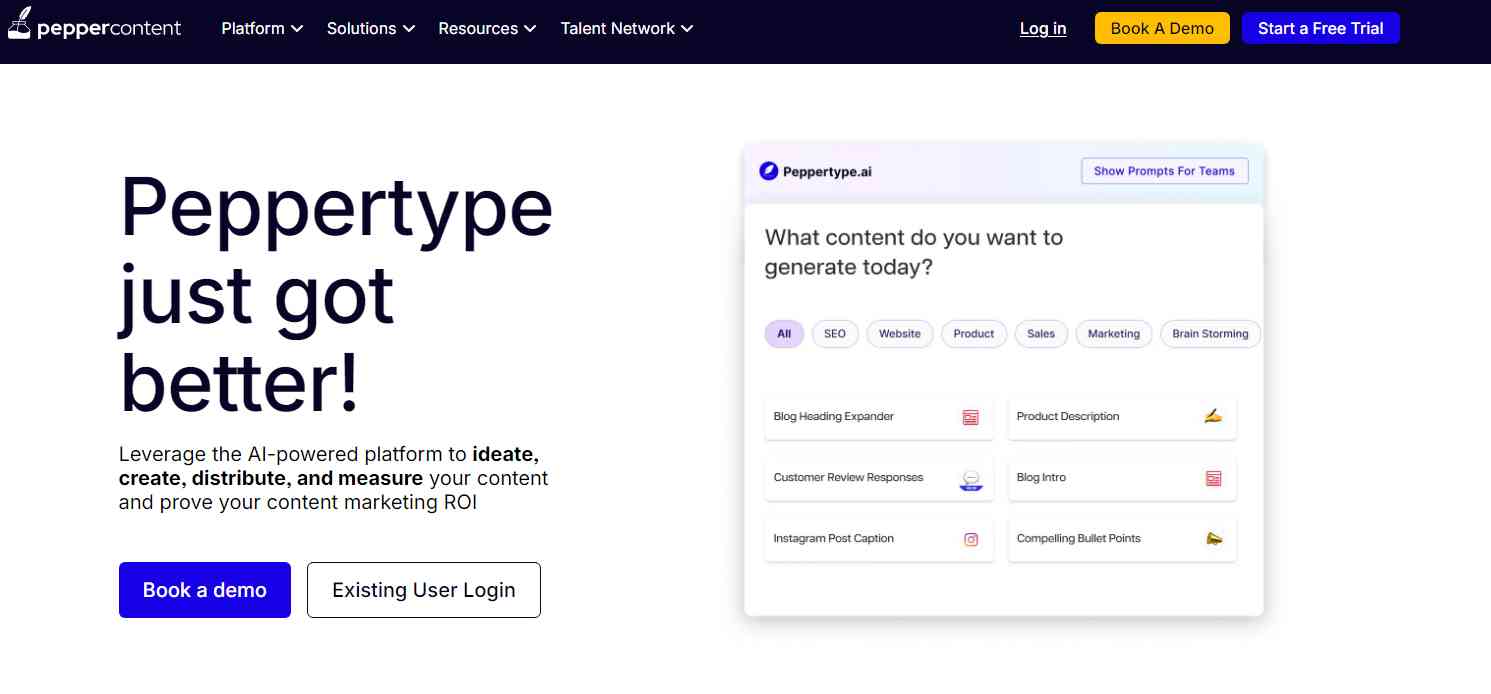
Task: Open the Blog Heading Expander card
Action: click(879, 417)
